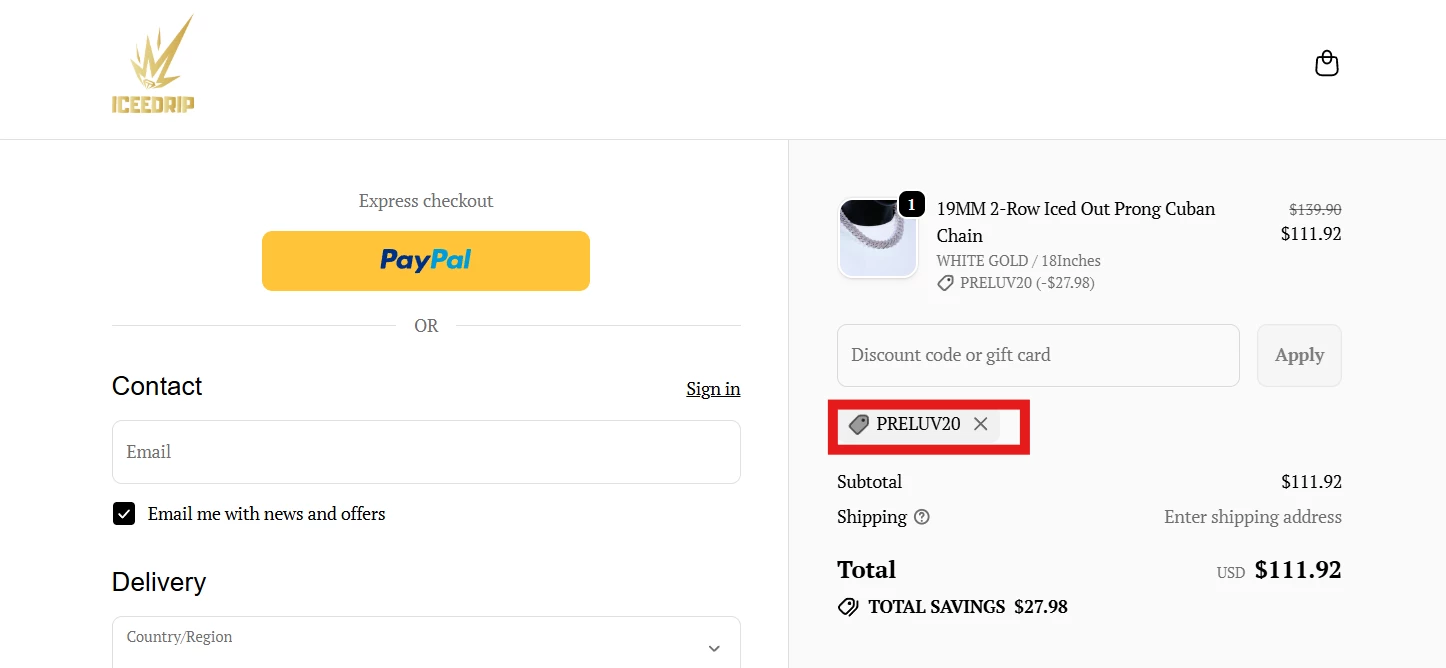The width and height of the screenshot is (1446, 668).
Task: Click the total savings tag icon
Action: point(848,607)
